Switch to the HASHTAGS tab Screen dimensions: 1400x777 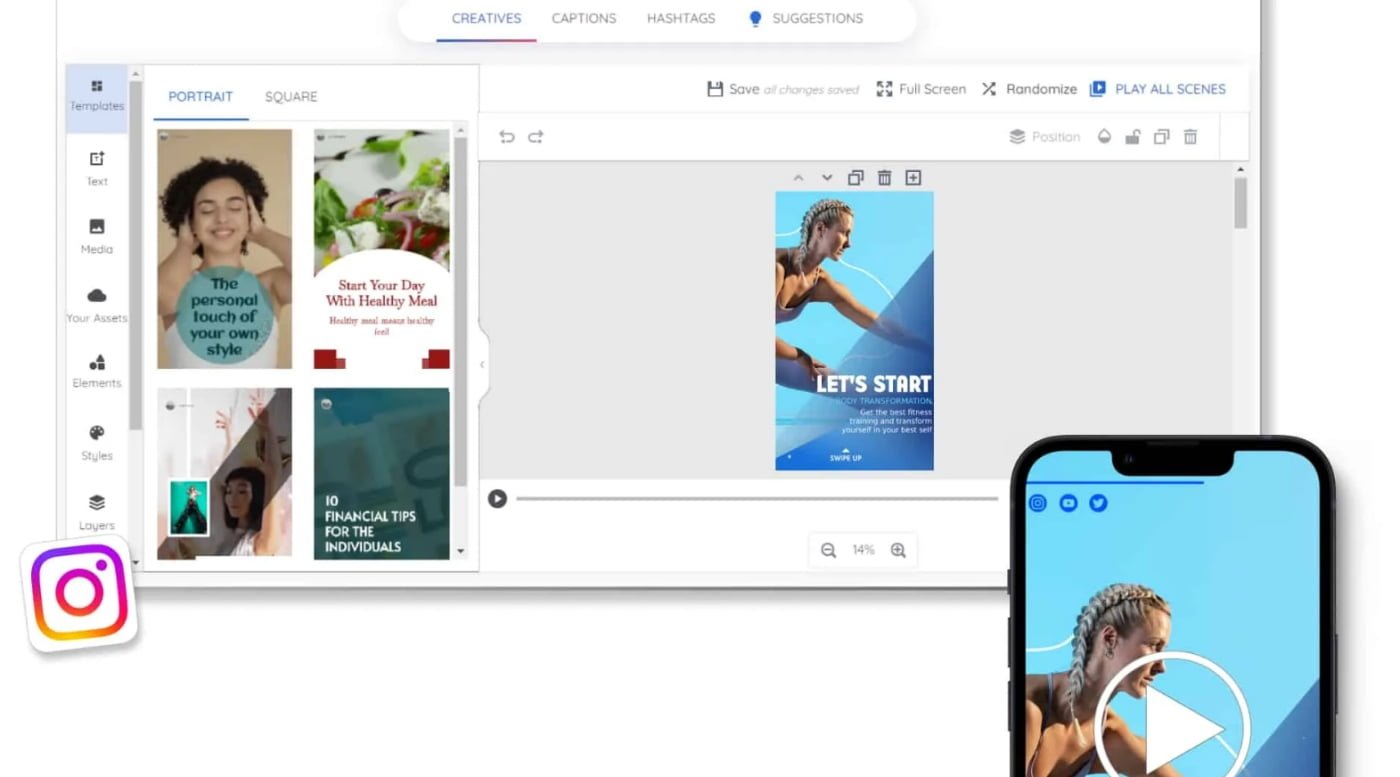tap(681, 18)
